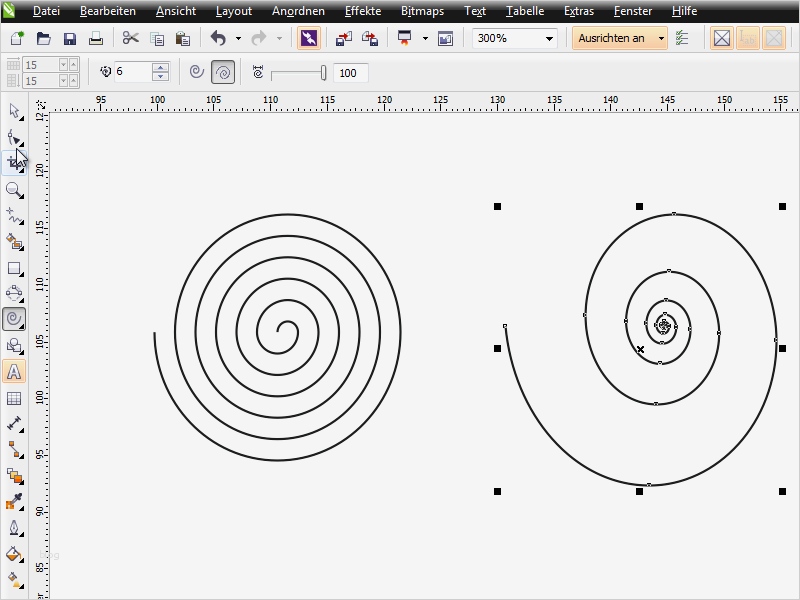Screen dimensions: 800x600
Task: Enable symmetric spiral mode
Action: click(196, 70)
